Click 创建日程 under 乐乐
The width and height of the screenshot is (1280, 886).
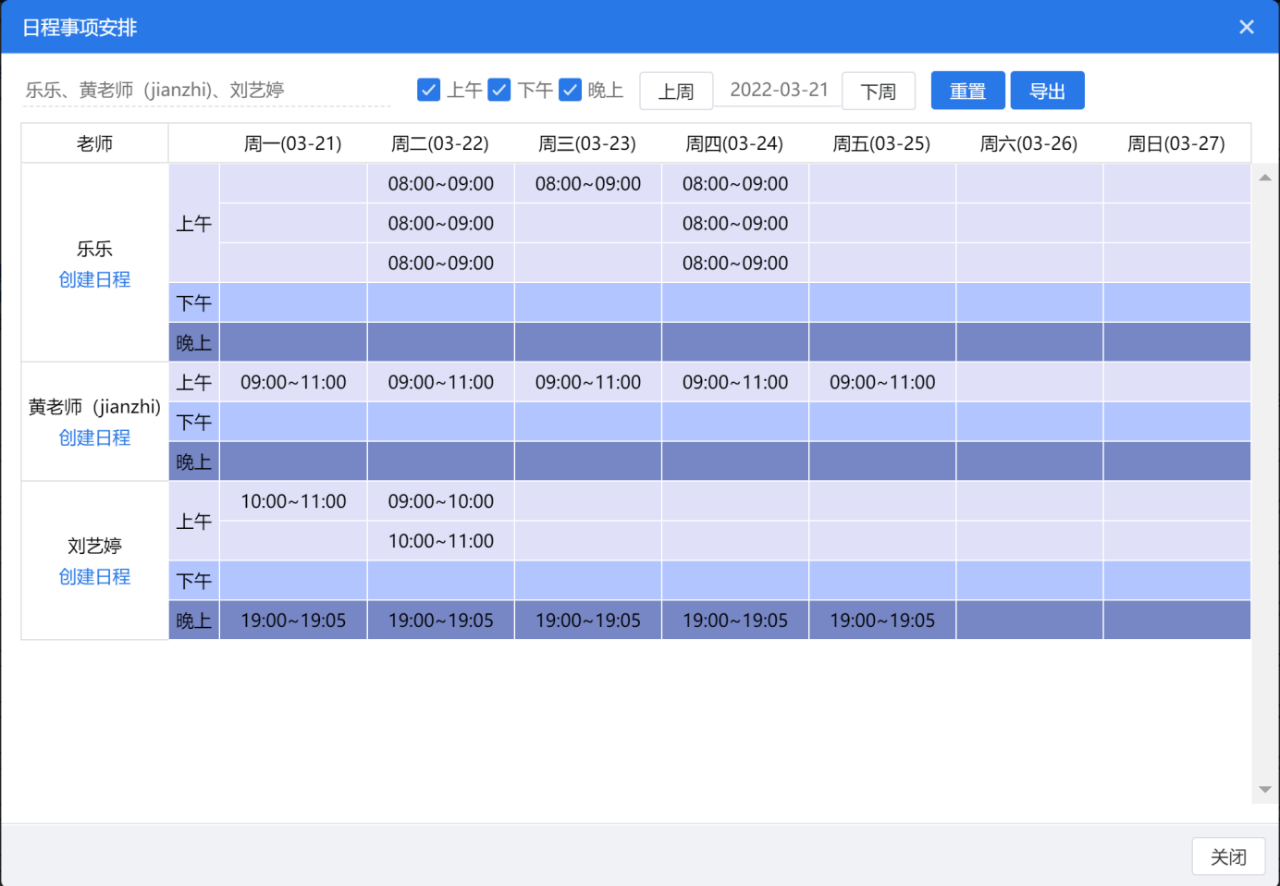(x=94, y=280)
